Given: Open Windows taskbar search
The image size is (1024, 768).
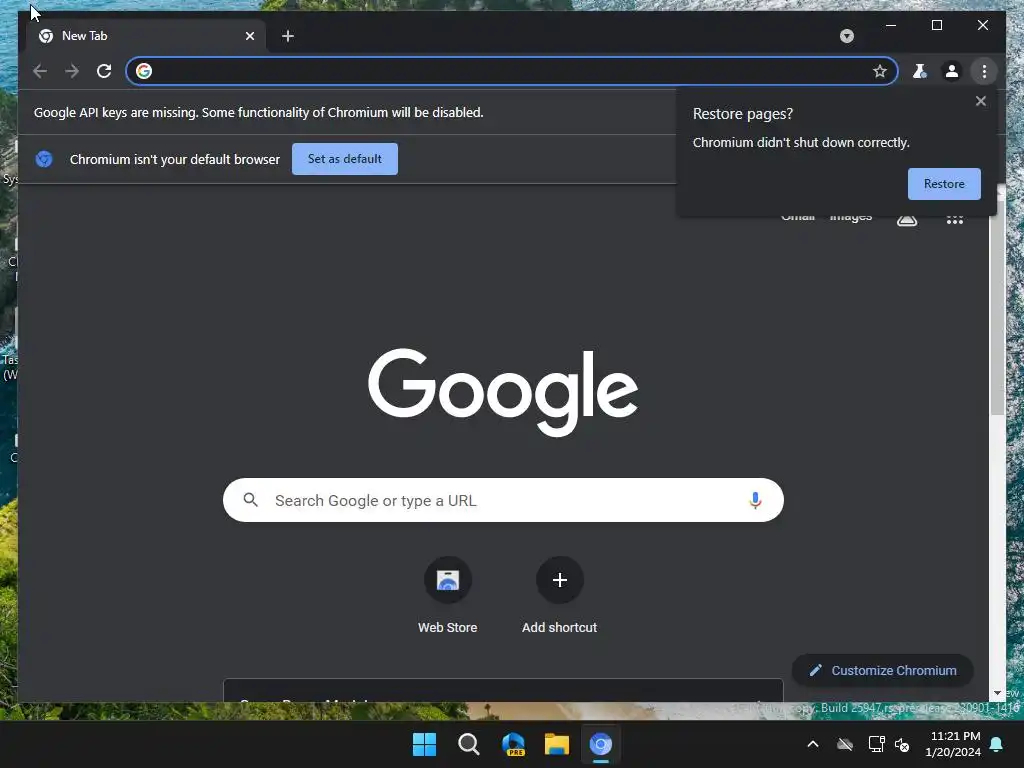Looking at the screenshot, I should [468, 744].
